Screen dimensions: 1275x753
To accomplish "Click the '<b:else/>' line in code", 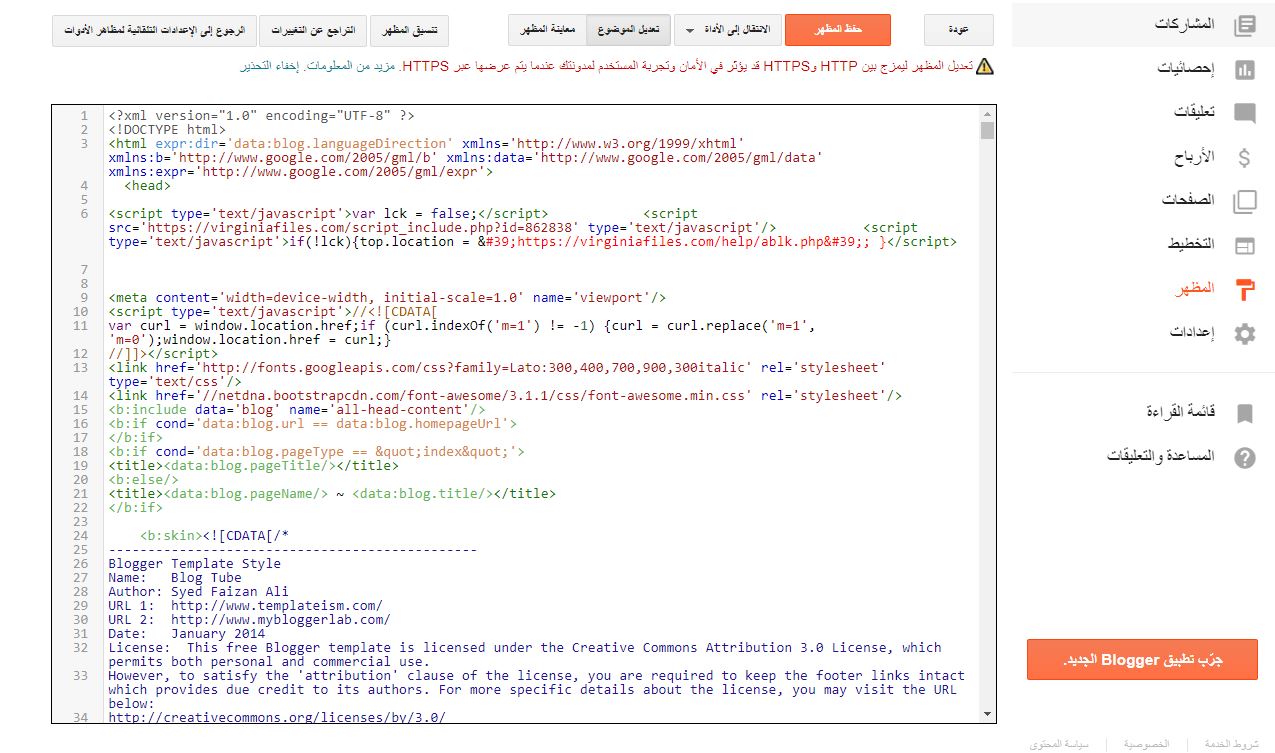I will [143, 479].
